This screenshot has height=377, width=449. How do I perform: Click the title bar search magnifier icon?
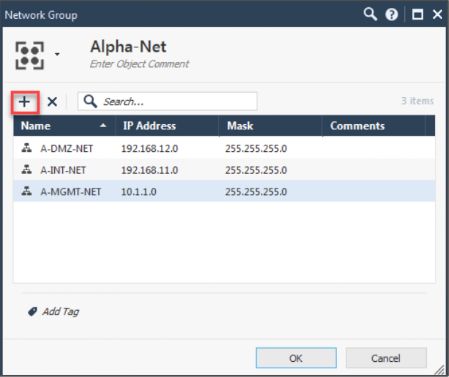click(x=370, y=14)
